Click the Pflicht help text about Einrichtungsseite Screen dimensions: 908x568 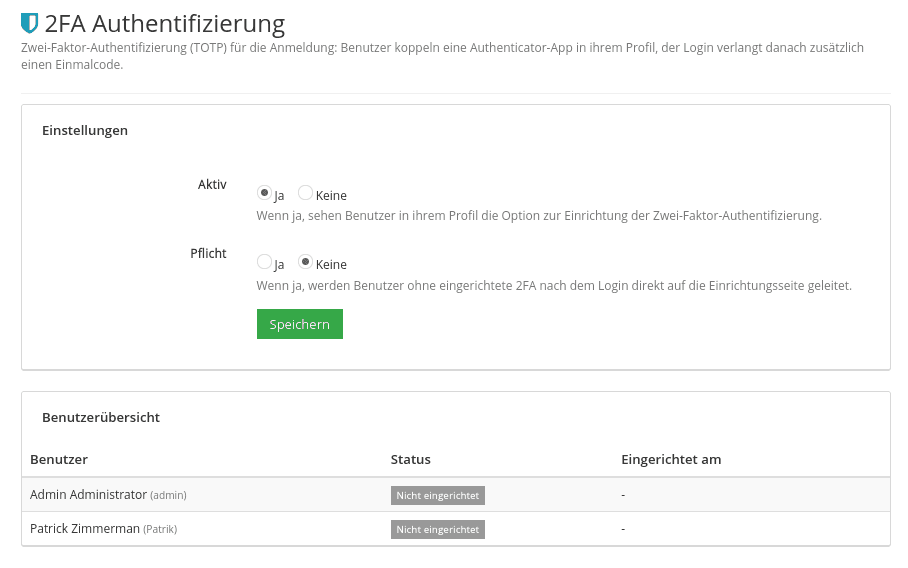554,285
